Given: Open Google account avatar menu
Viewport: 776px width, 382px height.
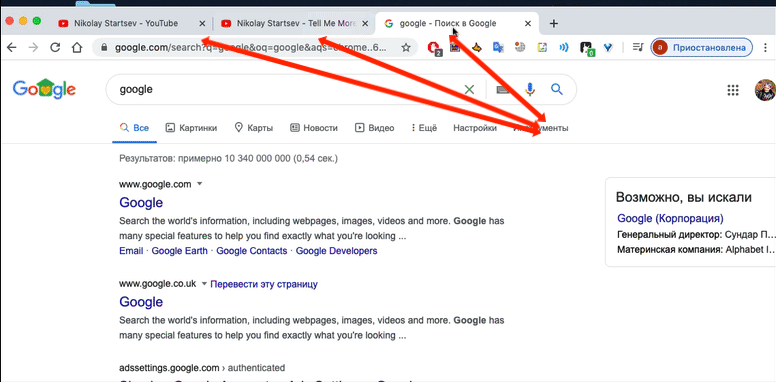Looking at the screenshot, I should (765, 90).
